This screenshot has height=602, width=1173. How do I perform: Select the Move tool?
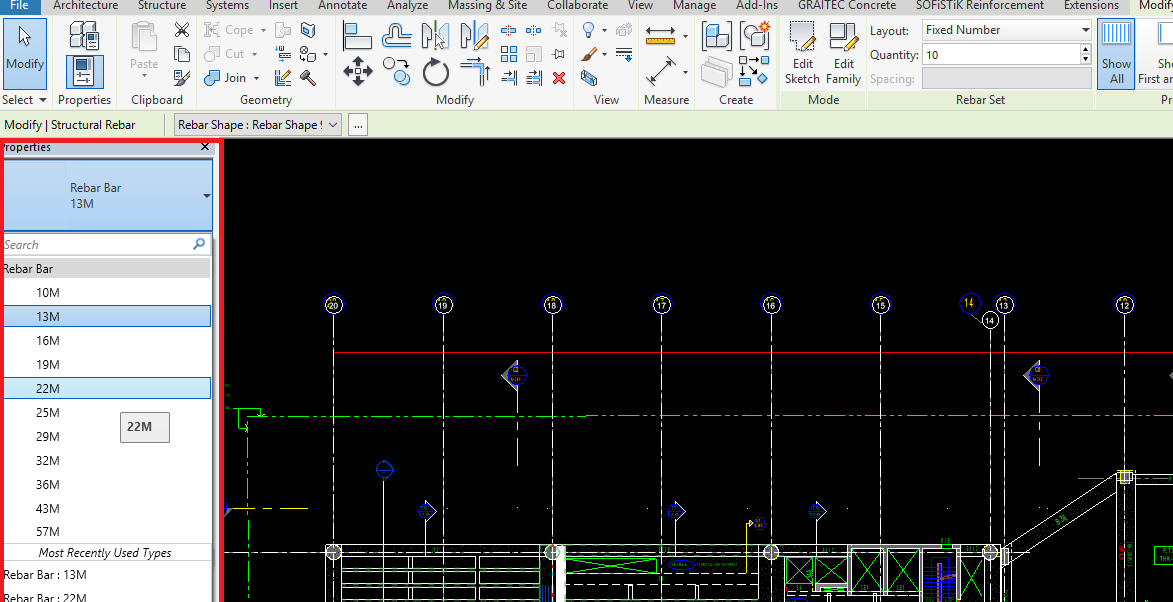point(358,70)
